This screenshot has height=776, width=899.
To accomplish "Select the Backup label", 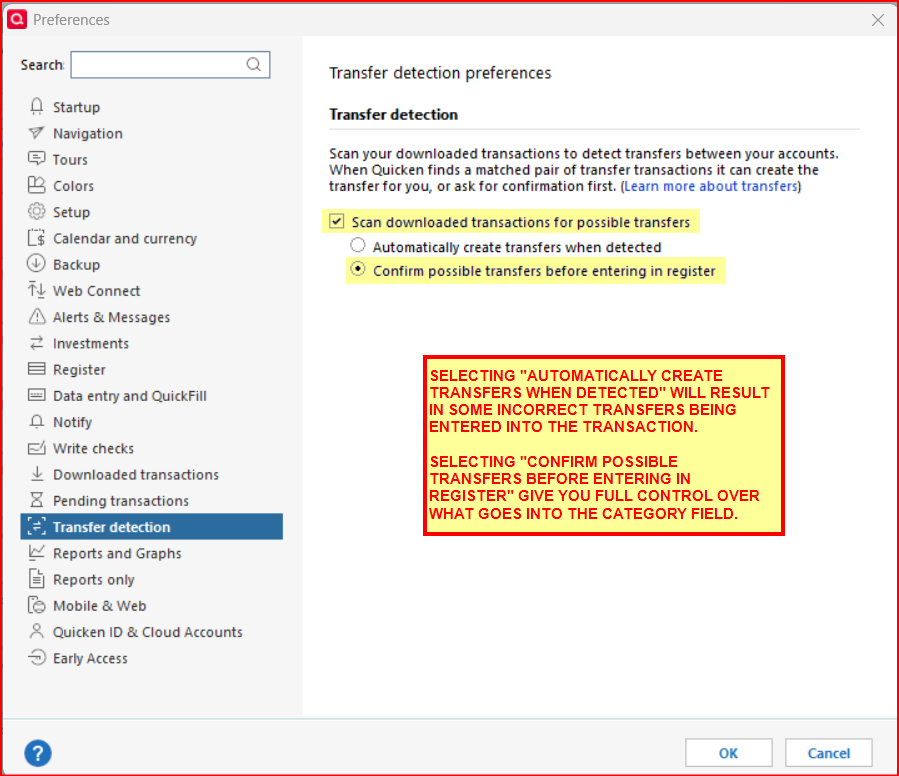I will [x=76, y=264].
